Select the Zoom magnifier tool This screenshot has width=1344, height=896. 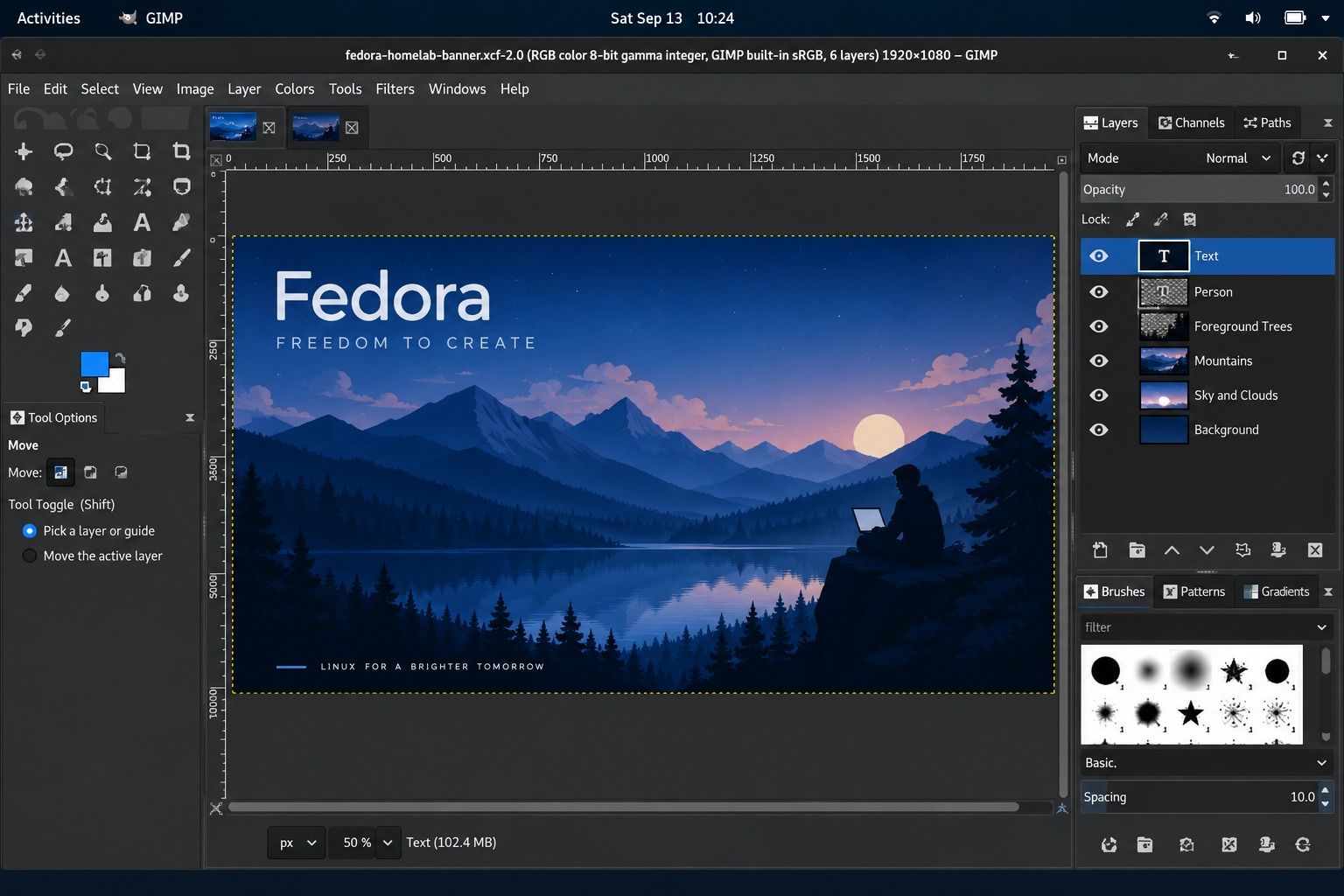(102, 151)
